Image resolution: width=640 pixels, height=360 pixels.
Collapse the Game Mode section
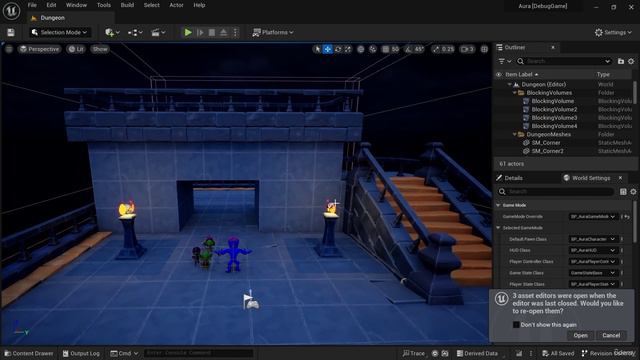click(x=498, y=205)
